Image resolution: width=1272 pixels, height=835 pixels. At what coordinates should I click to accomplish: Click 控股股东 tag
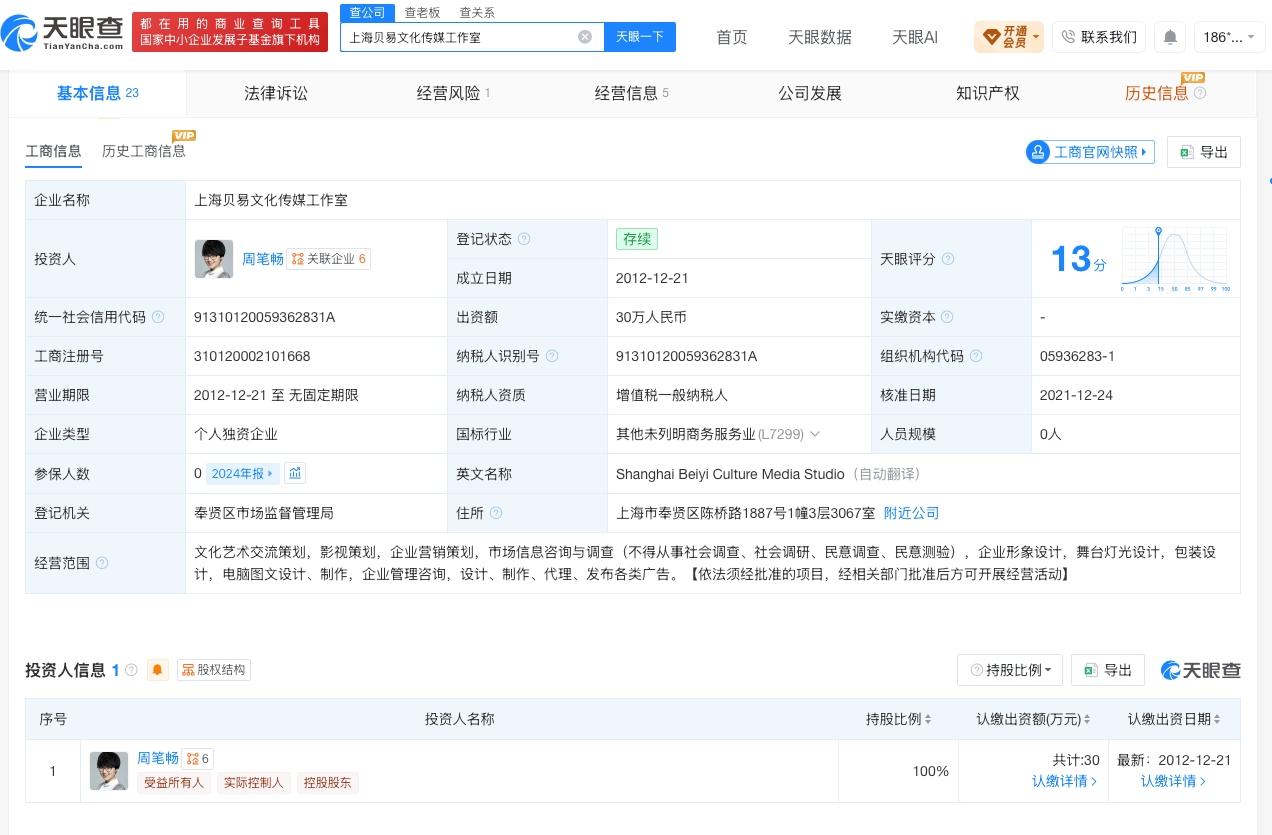(x=328, y=783)
